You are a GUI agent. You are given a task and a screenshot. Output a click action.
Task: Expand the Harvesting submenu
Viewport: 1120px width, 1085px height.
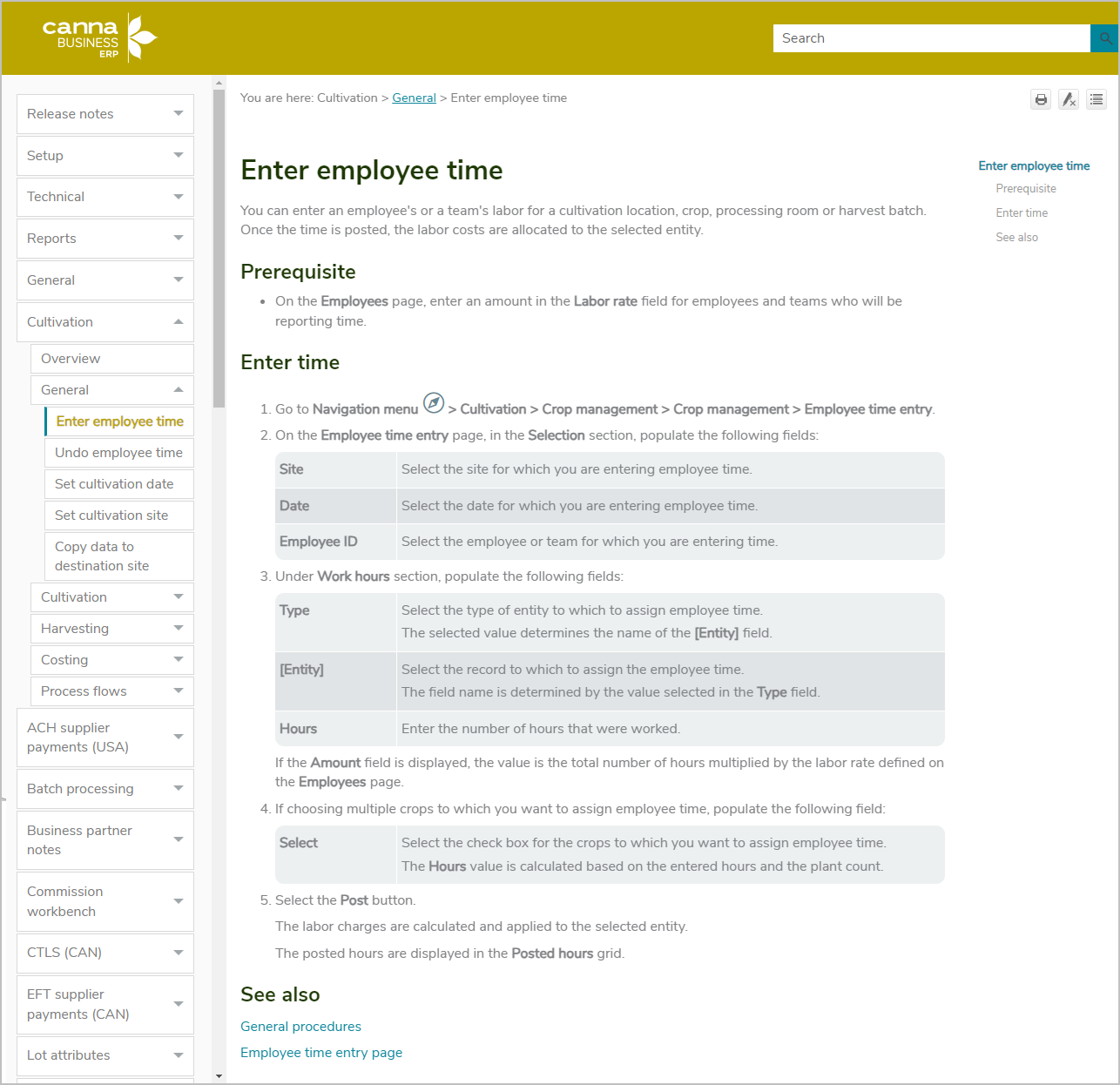[178, 629]
